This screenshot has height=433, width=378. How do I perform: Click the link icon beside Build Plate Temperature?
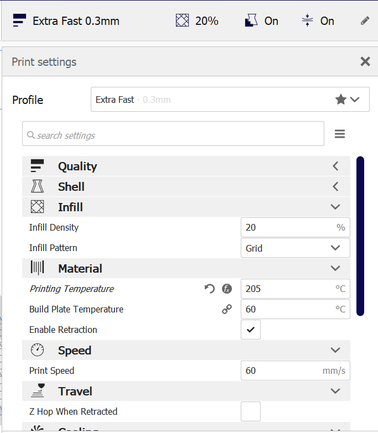pyautogui.click(x=227, y=309)
